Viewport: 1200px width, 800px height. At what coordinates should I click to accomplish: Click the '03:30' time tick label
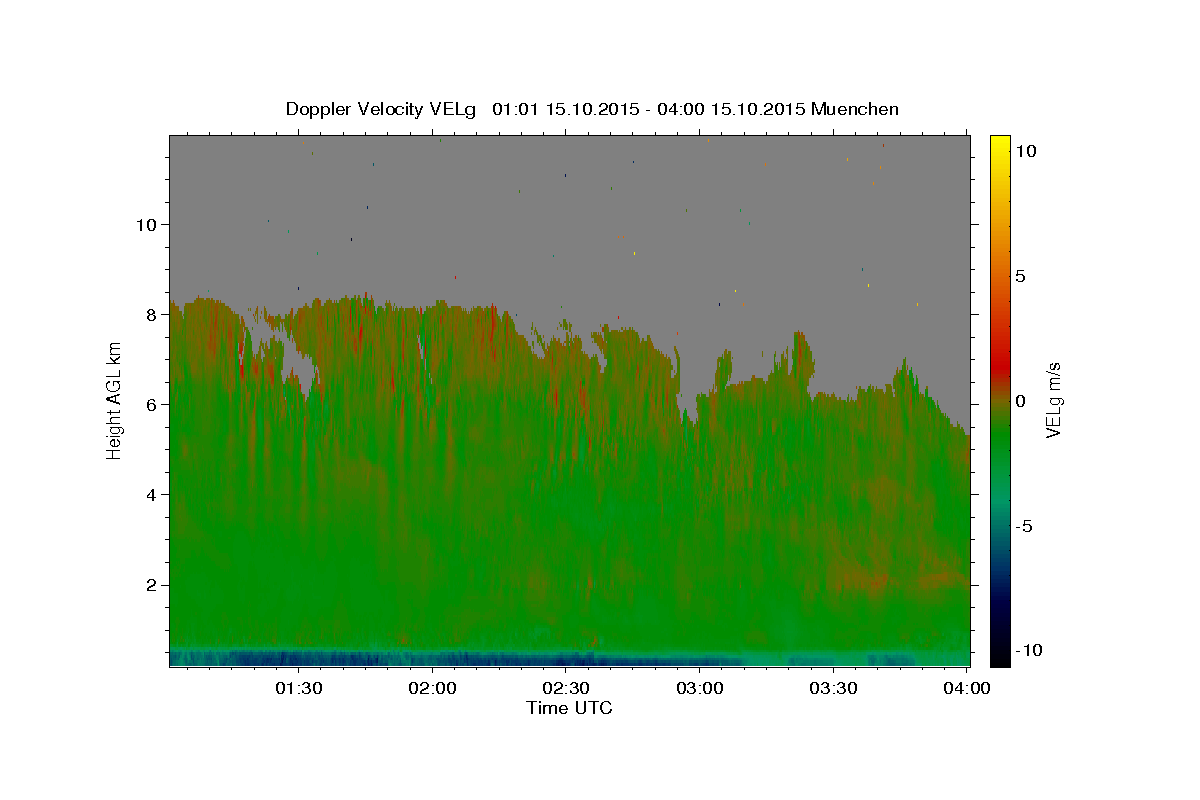point(833,688)
